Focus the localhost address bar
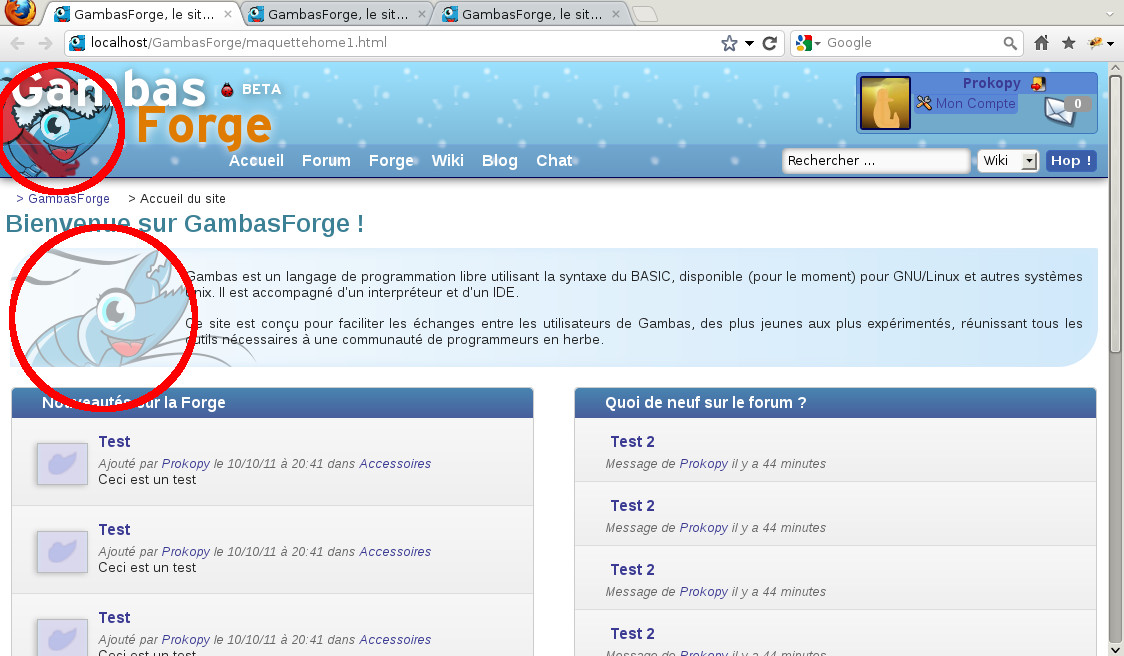This screenshot has width=1124, height=656. [x=401, y=43]
